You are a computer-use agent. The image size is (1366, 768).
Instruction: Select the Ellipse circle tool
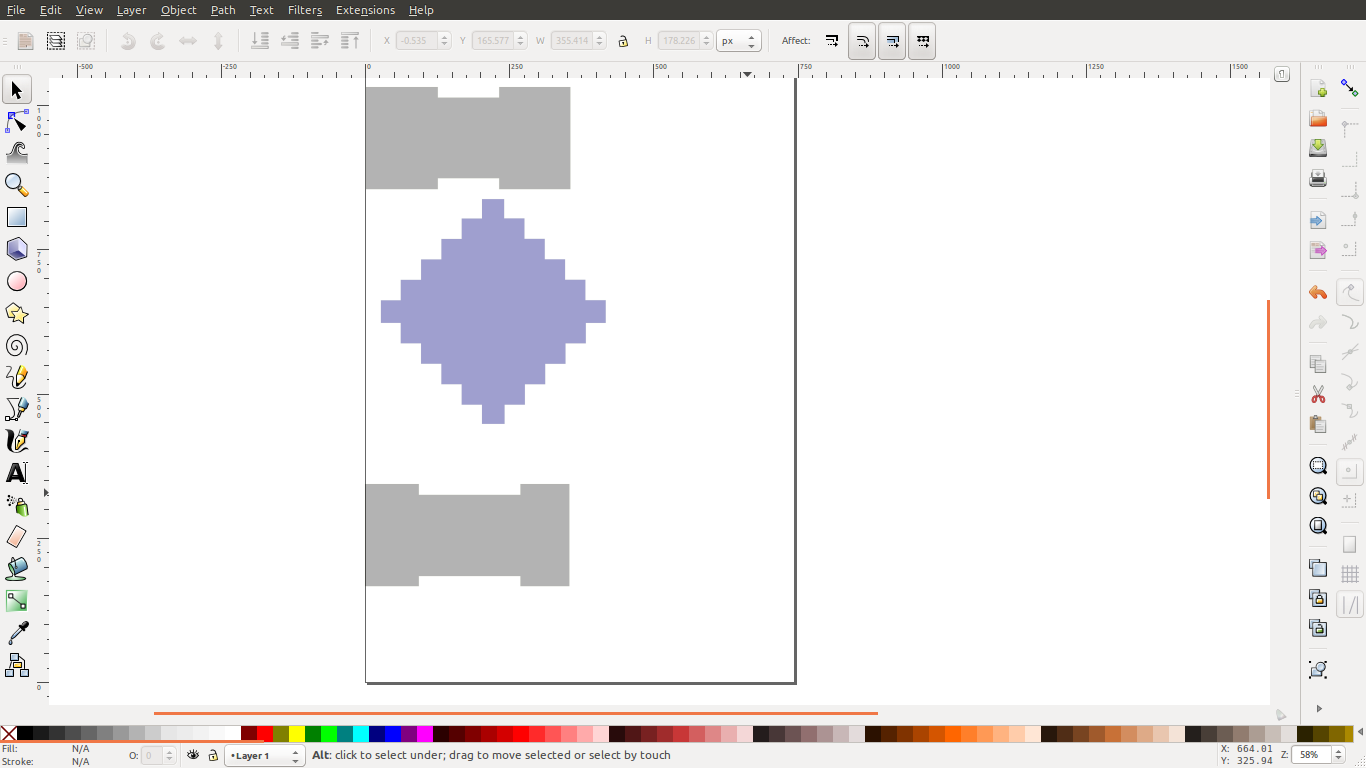point(17,281)
